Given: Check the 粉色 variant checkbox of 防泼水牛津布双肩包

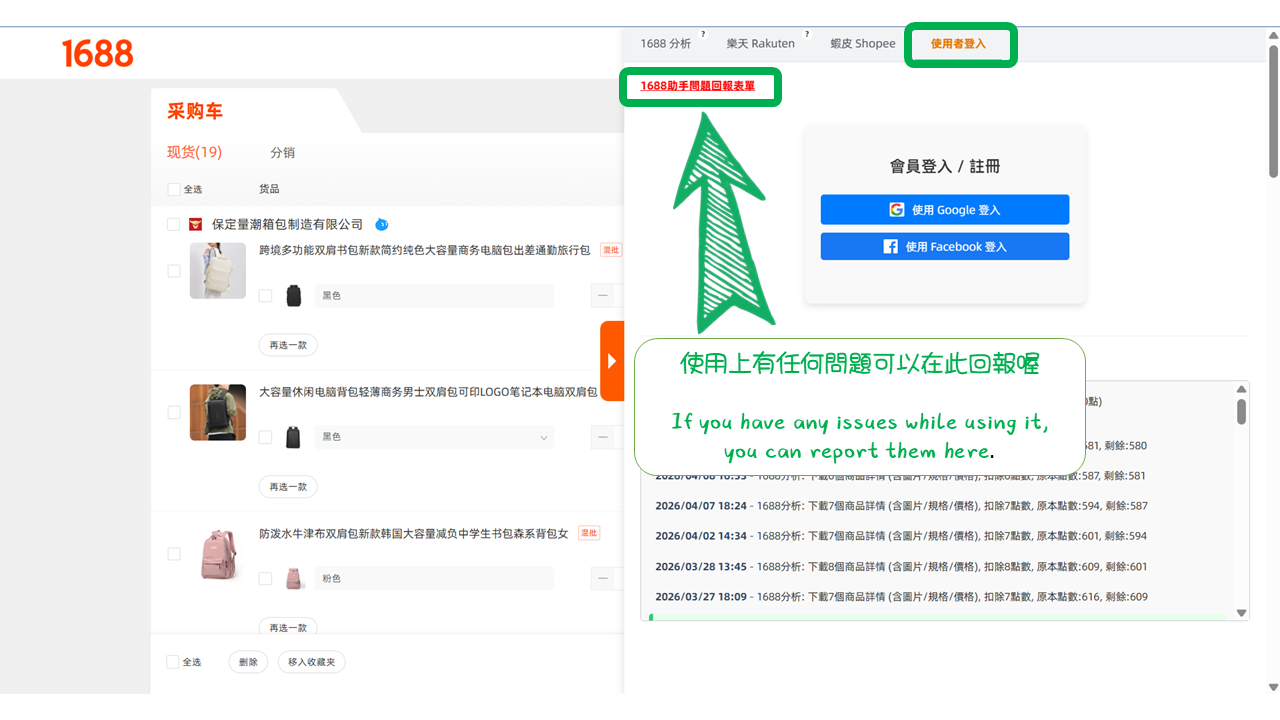Looking at the screenshot, I should pyautogui.click(x=265, y=579).
